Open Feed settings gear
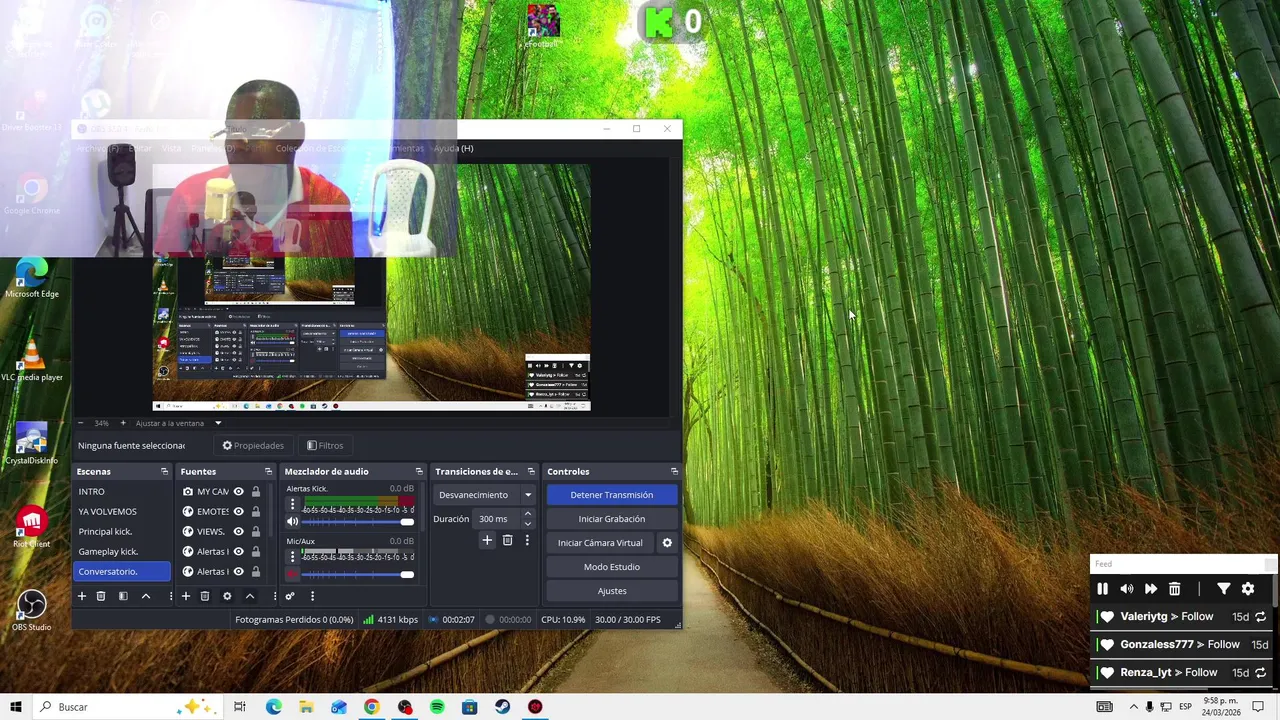Screen dimensions: 1280x720 (1248, 589)
